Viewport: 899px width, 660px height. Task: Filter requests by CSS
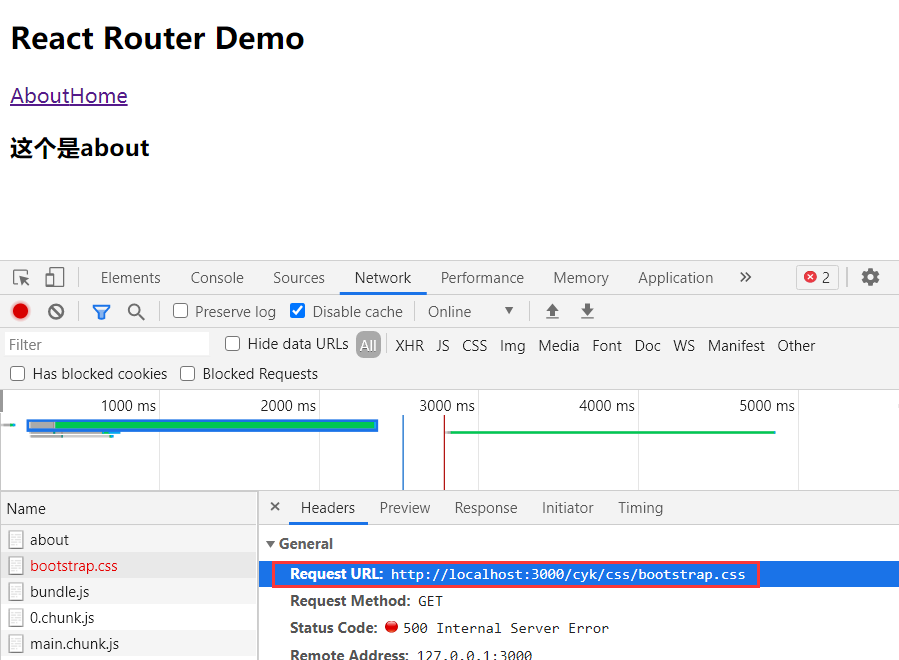tap(475, 346)
